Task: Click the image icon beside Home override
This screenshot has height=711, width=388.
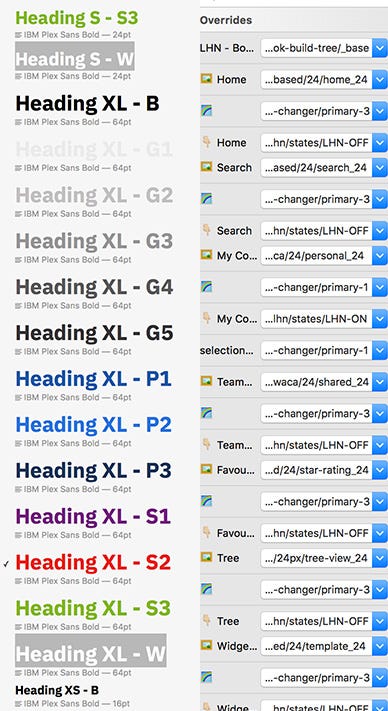Action: (x=206, y=79)
